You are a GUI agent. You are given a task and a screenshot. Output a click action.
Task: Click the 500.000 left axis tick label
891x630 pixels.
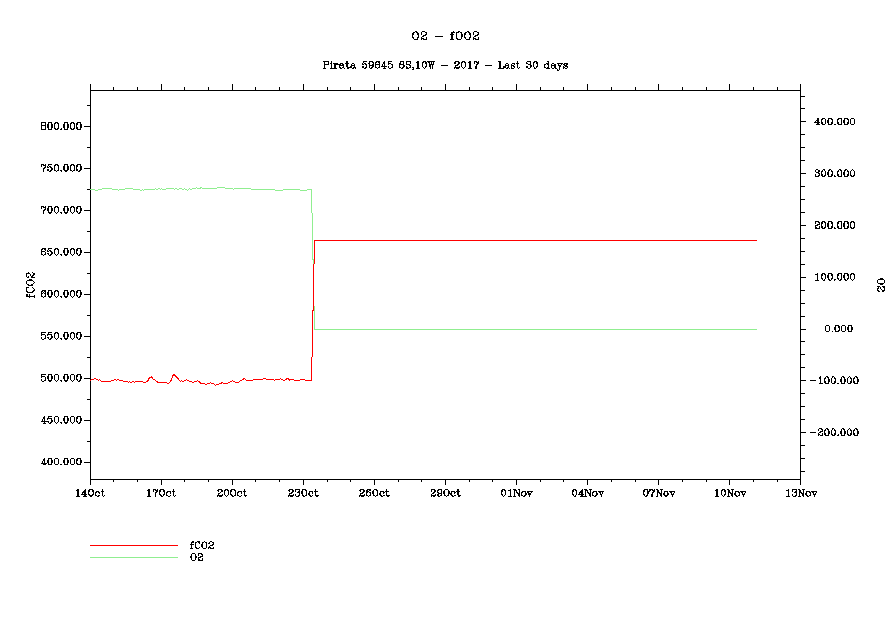pos(60,379)
